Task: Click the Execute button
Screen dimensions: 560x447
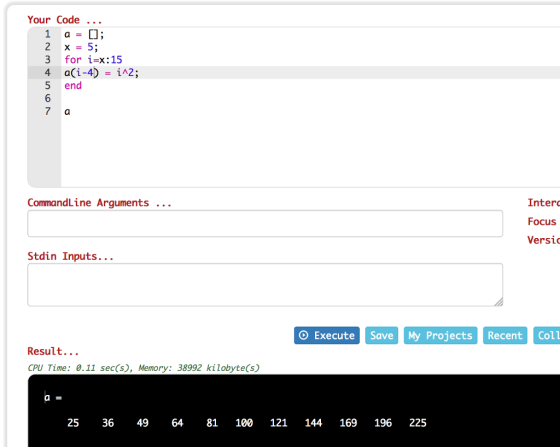Action: coord(326,335)
